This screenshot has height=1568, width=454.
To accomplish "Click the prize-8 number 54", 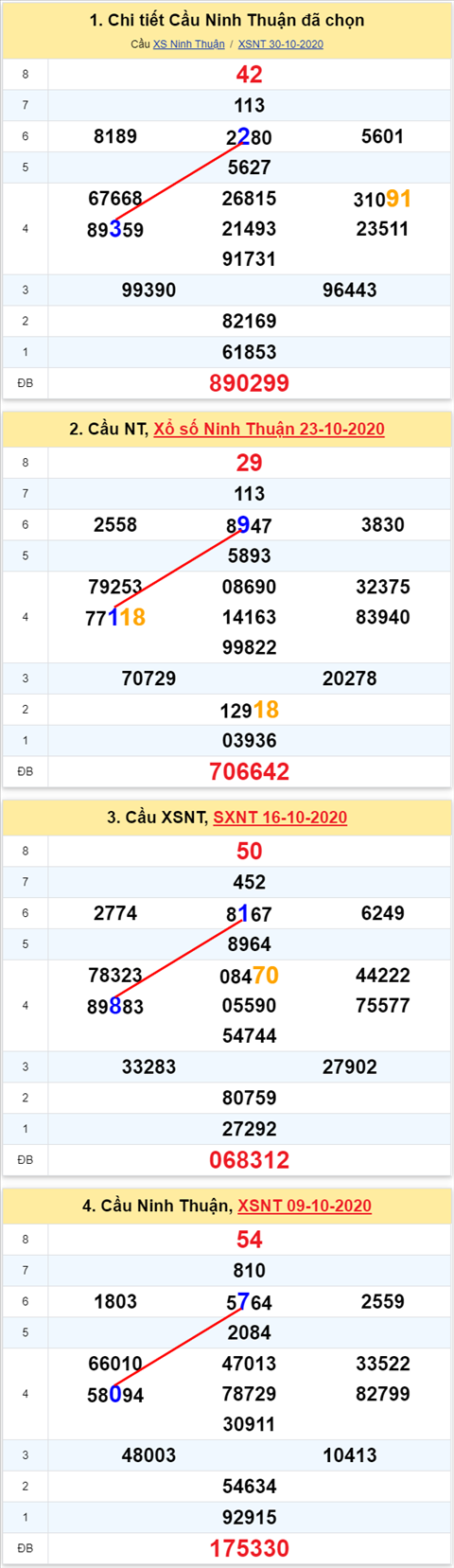I will pos(250,1240).
